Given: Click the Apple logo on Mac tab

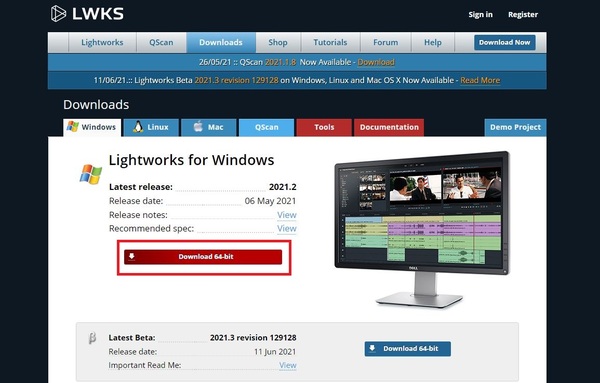Looking at the screenshot, I should (x=198, y=126).
